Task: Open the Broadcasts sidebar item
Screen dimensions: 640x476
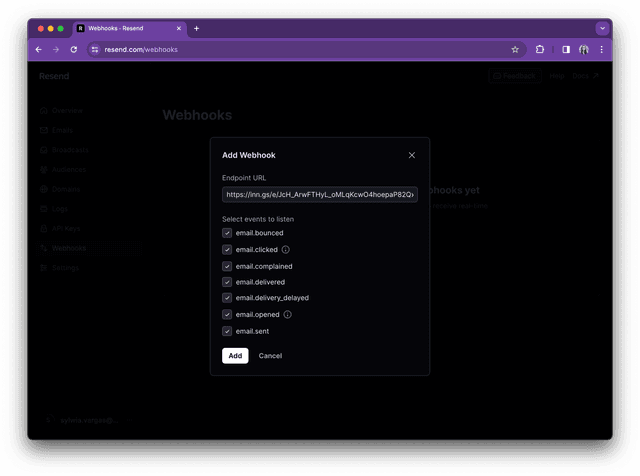Action: tap(64, 150)
